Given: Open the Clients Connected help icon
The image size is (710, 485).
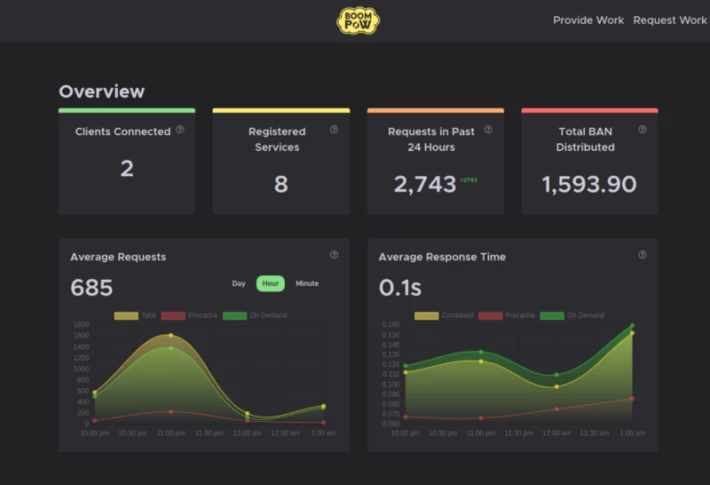Looking at the screenshot, I should coord(180,130).
